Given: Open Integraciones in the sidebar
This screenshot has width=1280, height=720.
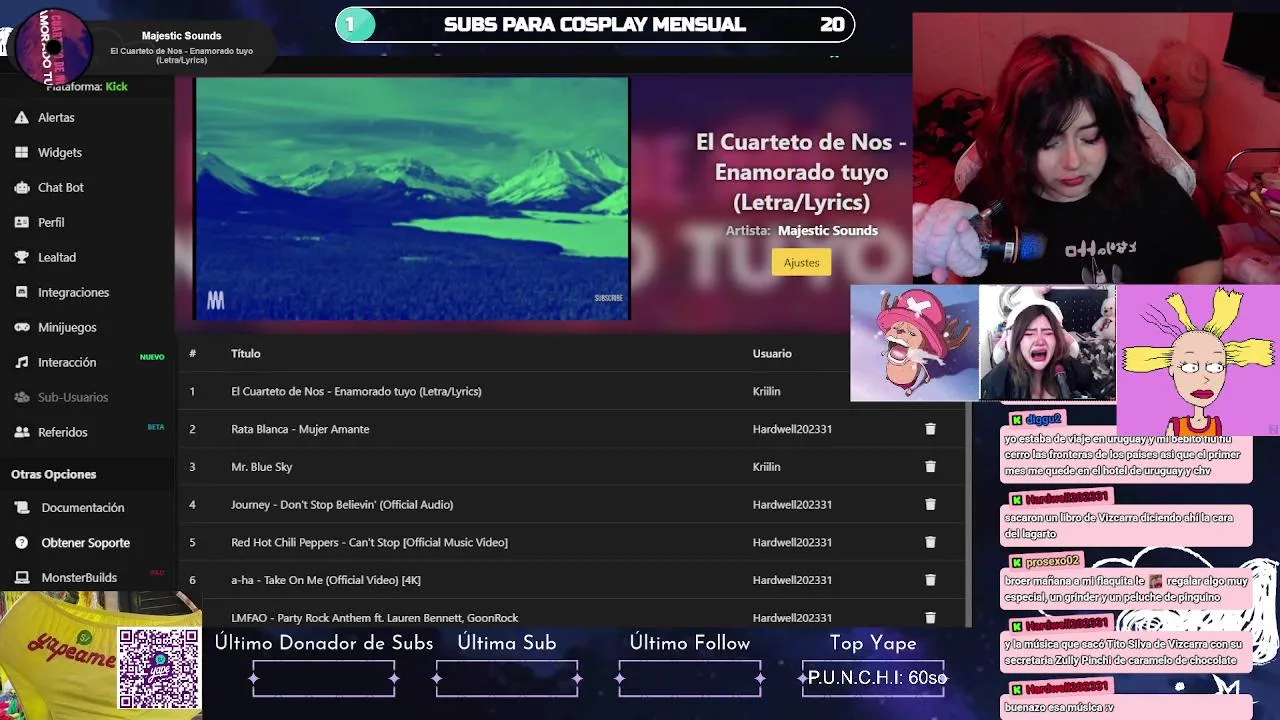Looking at the screenshot, I should (x=74, y=292).
